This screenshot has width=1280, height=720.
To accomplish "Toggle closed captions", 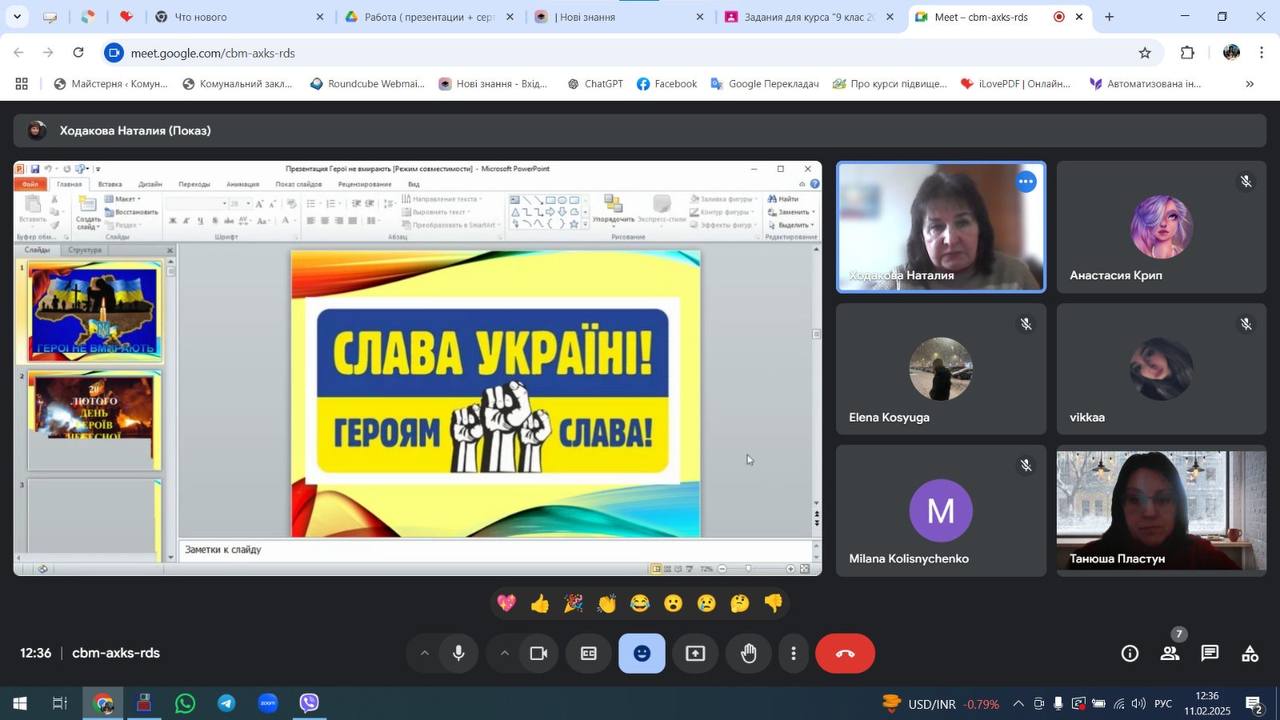I will [589, 653].
